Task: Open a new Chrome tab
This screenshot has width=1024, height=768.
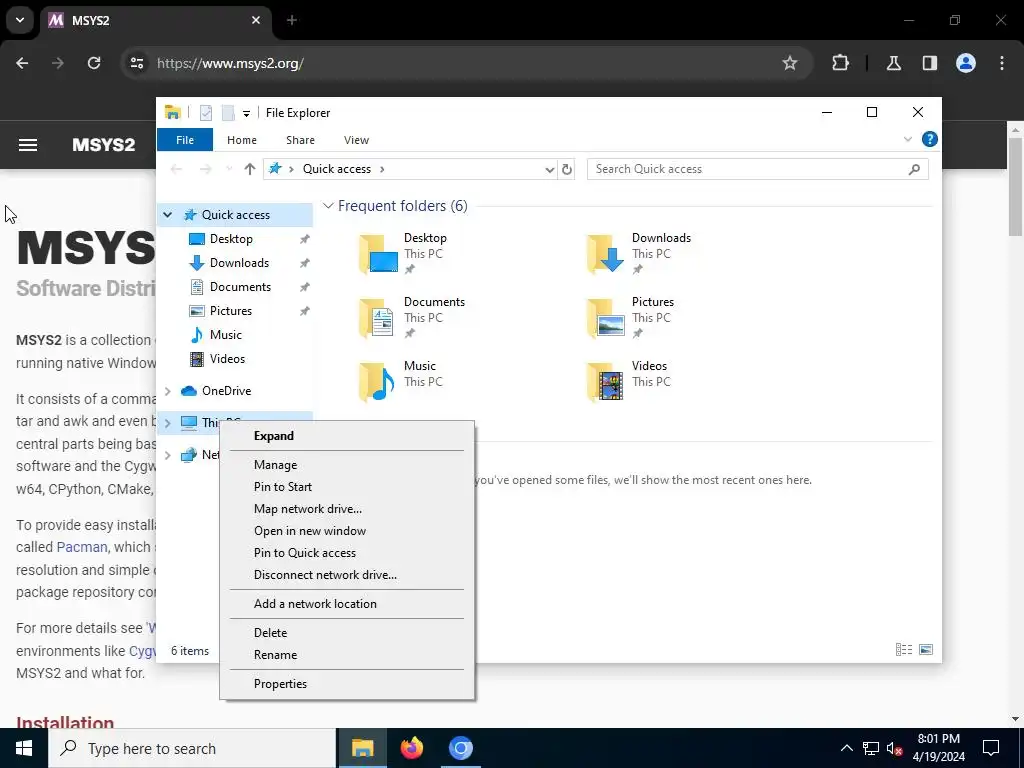Action: tap(292, 20)
